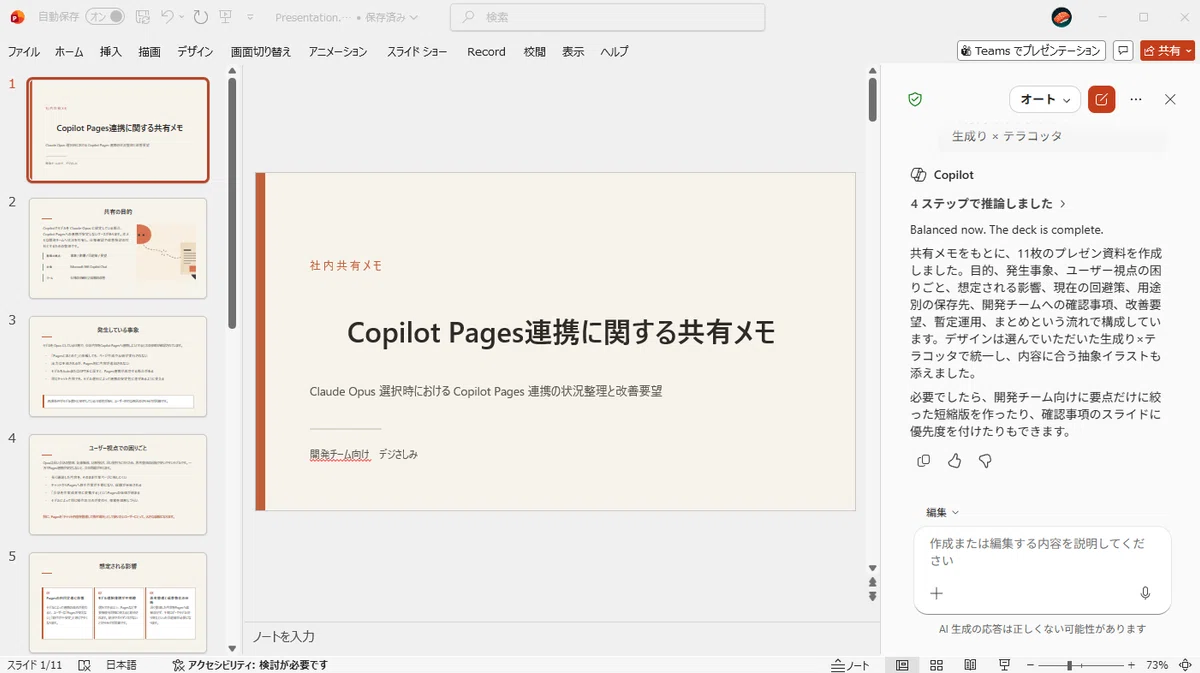Viewport: 1200px width, 673px height.
Task: Click the redo icon
Action: [201, 17]
